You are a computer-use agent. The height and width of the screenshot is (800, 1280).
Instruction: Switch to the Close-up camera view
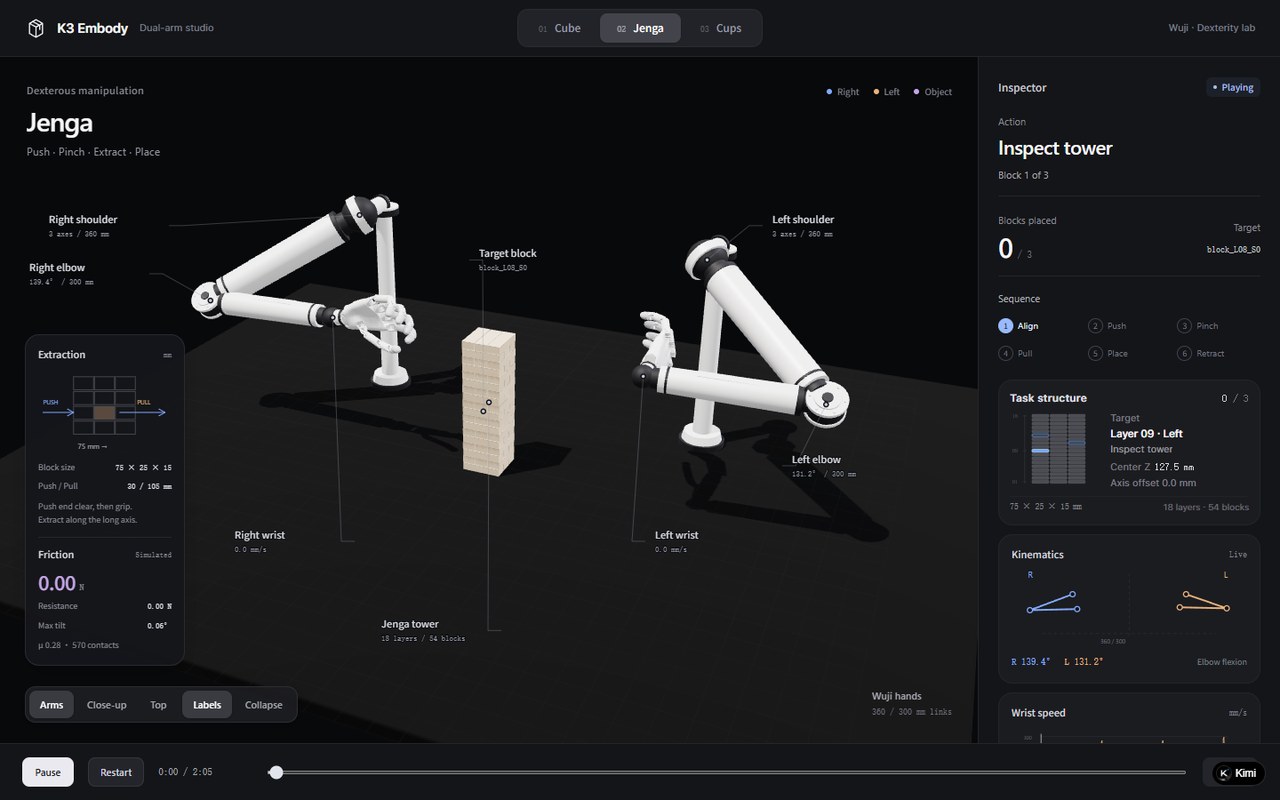[x=107, y=705]
